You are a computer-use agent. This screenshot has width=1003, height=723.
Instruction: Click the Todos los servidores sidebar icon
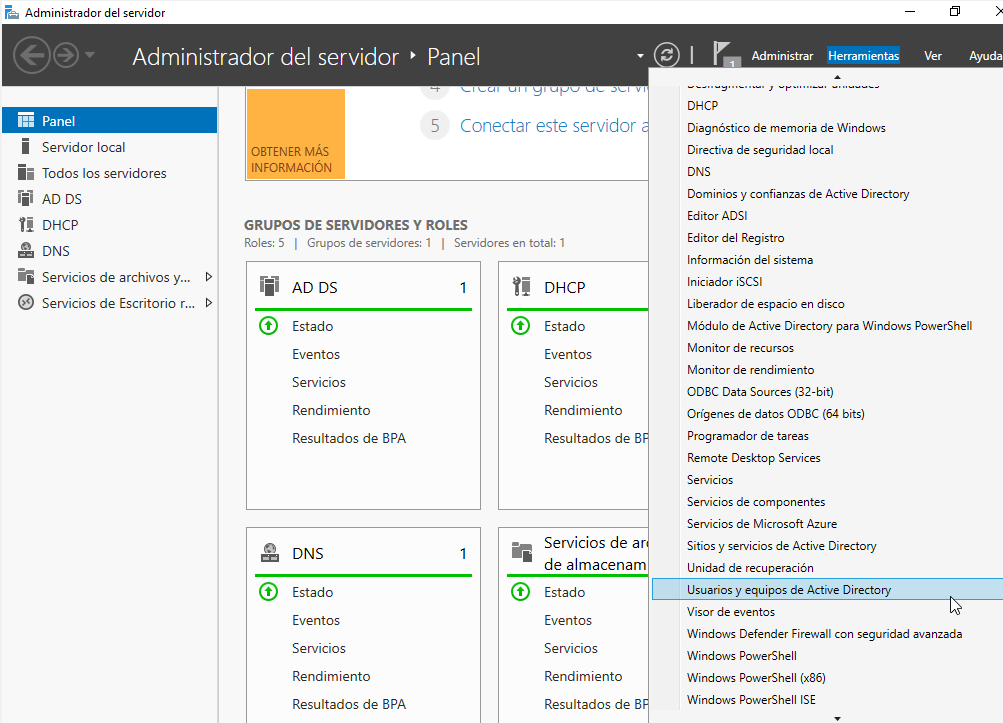click(x=26, y=173)
